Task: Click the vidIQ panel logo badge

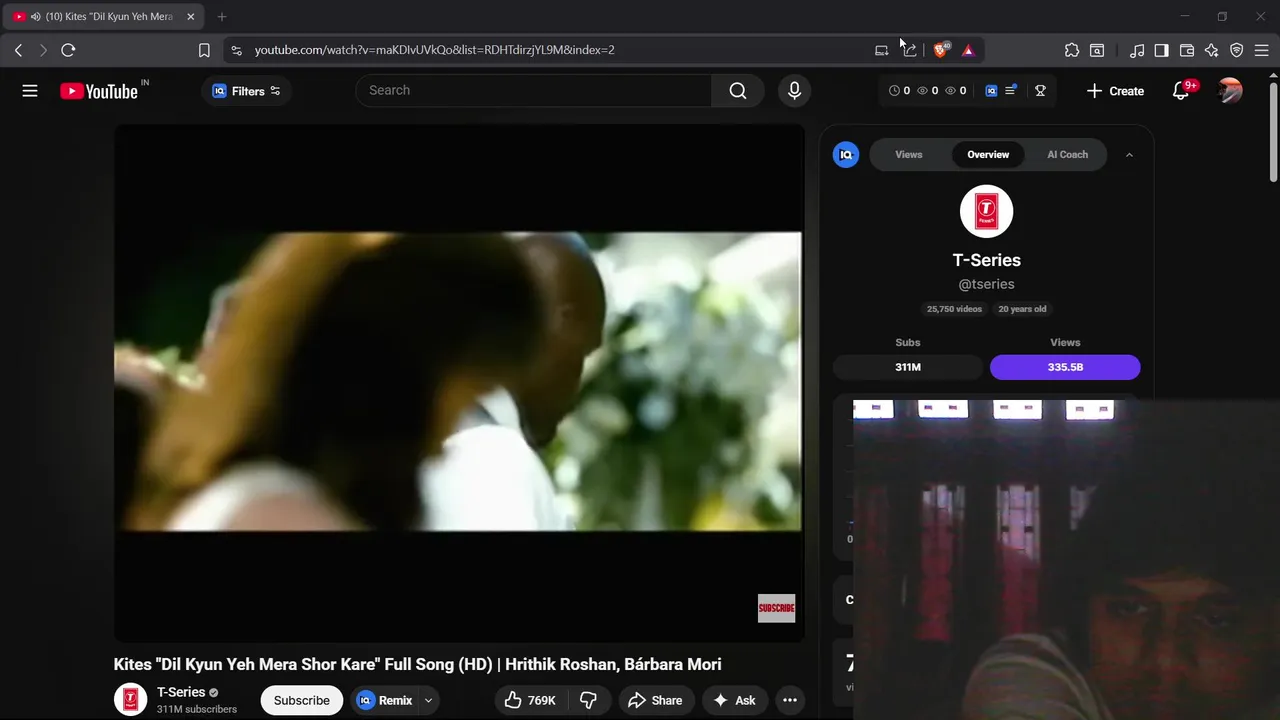Action: point(846,154)
